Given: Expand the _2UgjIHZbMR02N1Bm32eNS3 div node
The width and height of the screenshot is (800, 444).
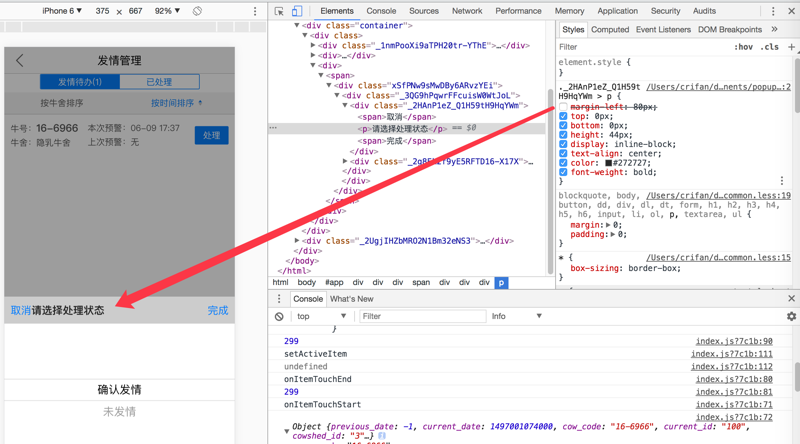Looking at the screenshot, I should (296, 240).
